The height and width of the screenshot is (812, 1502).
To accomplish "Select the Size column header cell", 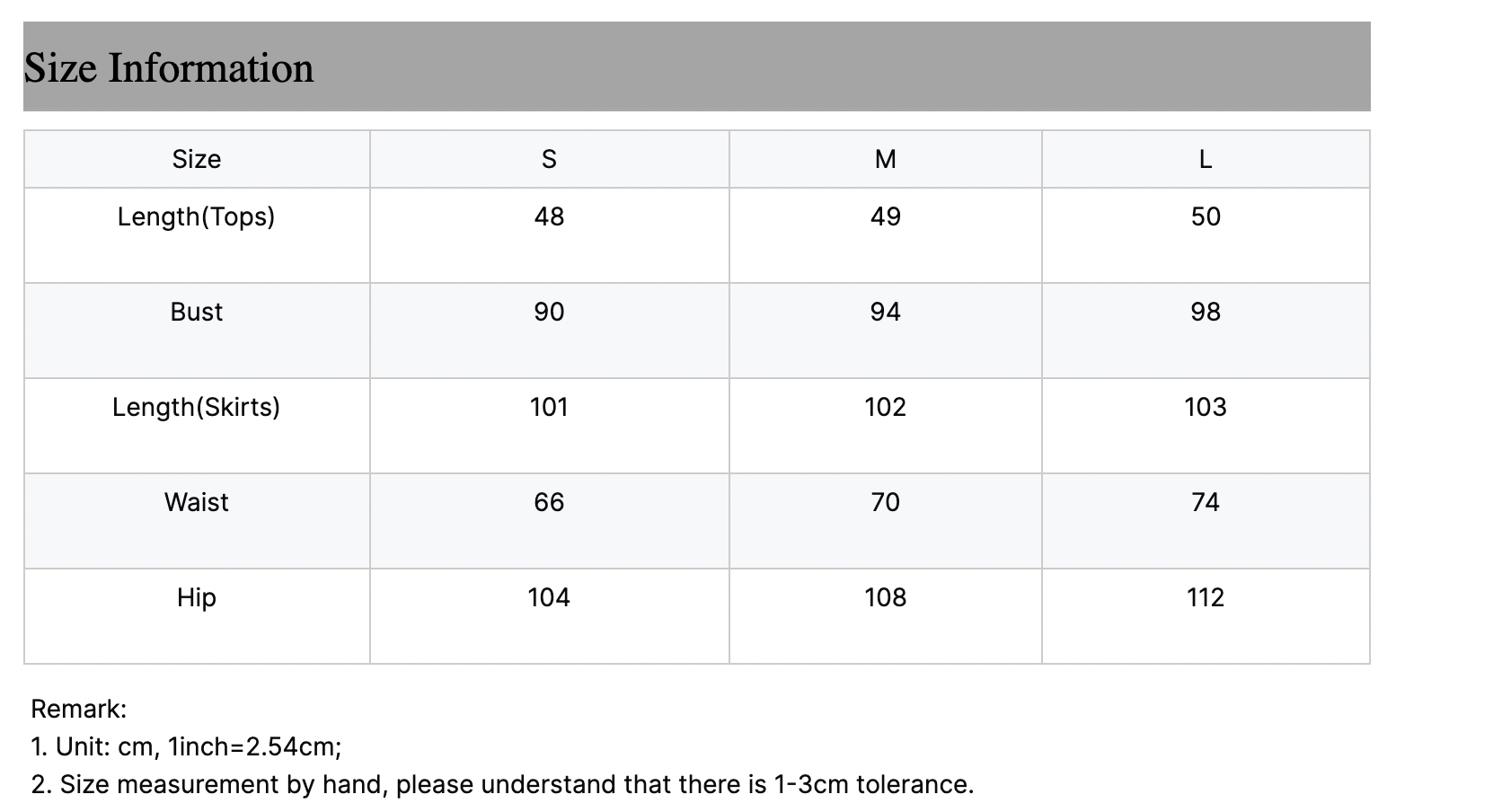I will pos(197,159).
